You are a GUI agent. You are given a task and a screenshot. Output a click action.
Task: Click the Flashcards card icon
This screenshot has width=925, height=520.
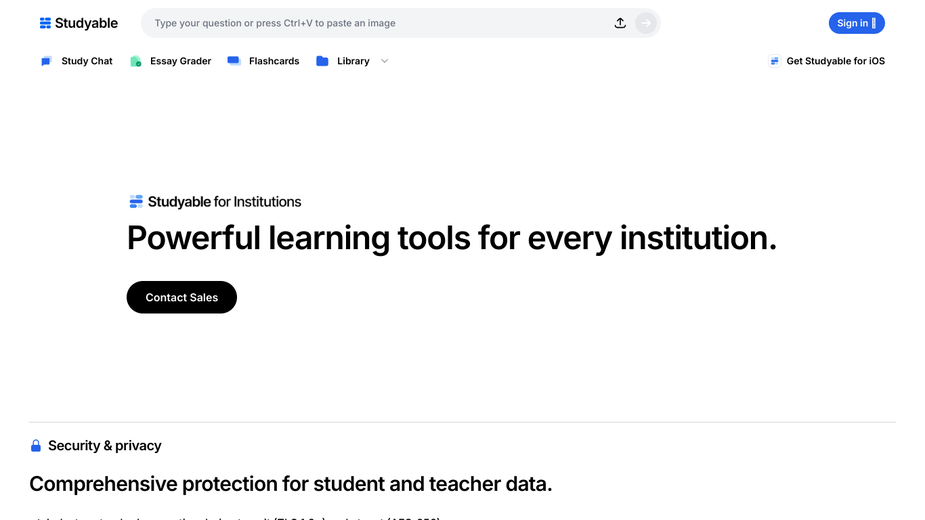click(x=234, y=61)
